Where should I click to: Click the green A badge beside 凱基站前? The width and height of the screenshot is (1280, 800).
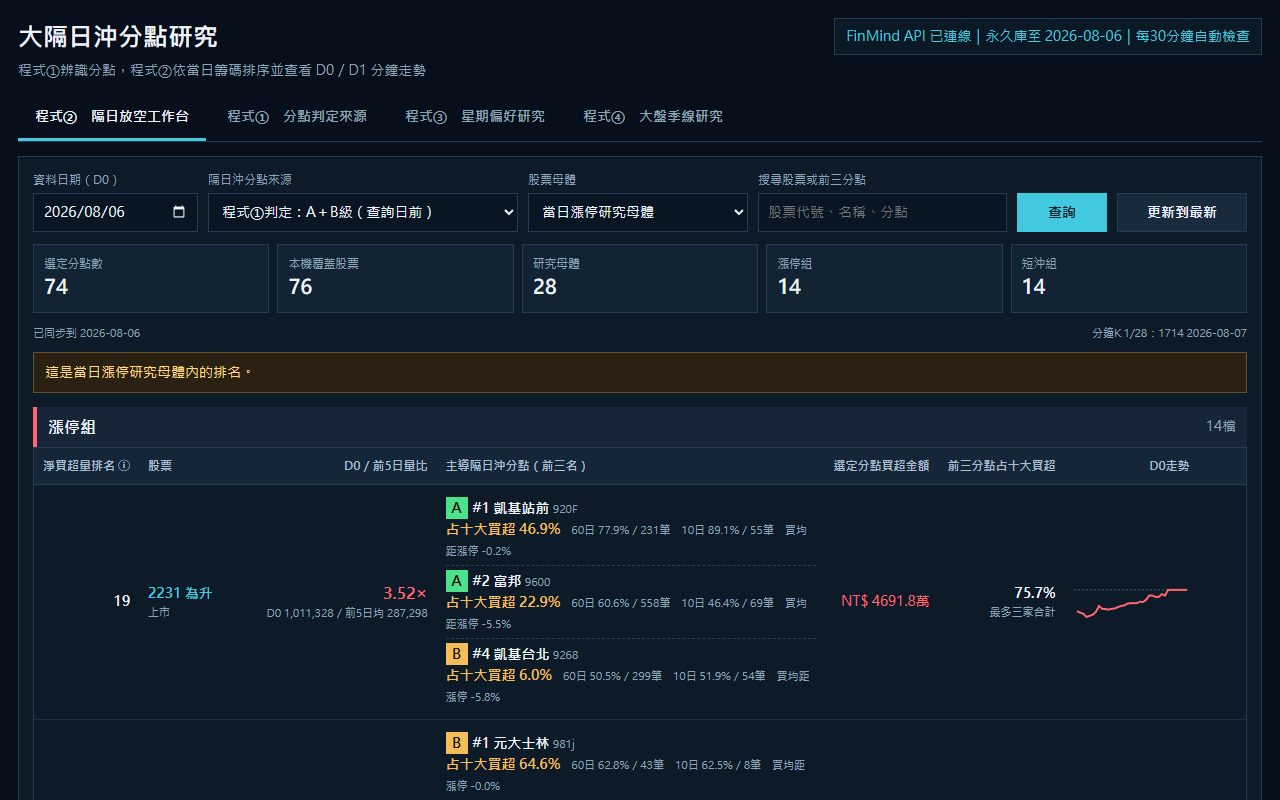click(x=456, y=508)
